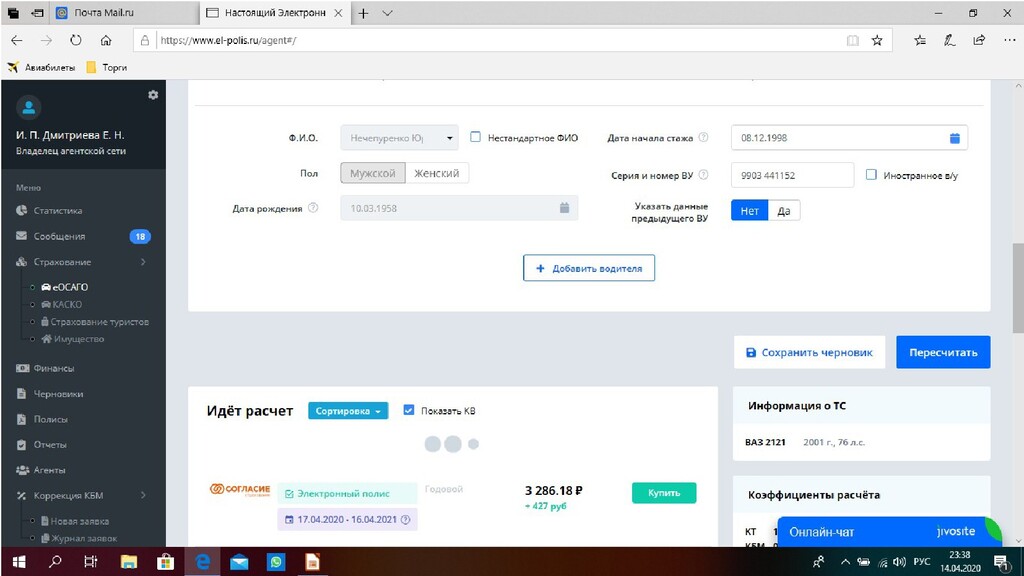Click Добавить водителя button
1024x576 pixels.
(x=588, y=268)
